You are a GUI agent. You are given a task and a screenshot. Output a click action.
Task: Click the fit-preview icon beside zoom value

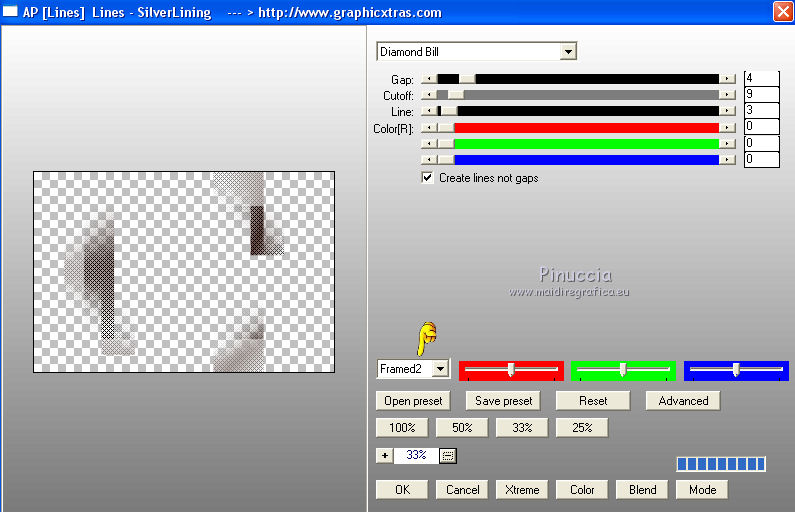coord(448,456)
